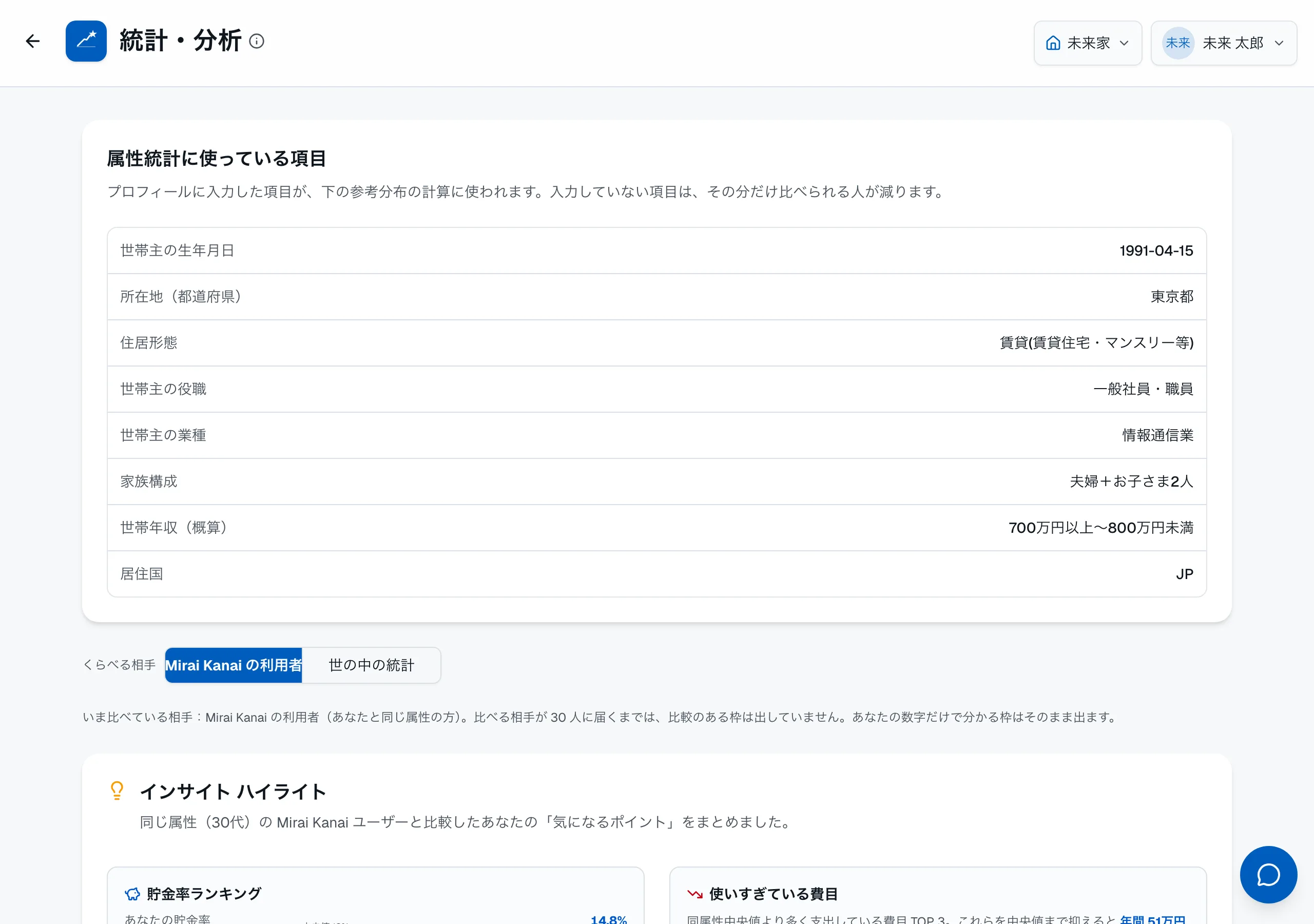Click the 未来 avatar circle
This screenshot has width=1314, height=924.
click(x=1178, y=43)
